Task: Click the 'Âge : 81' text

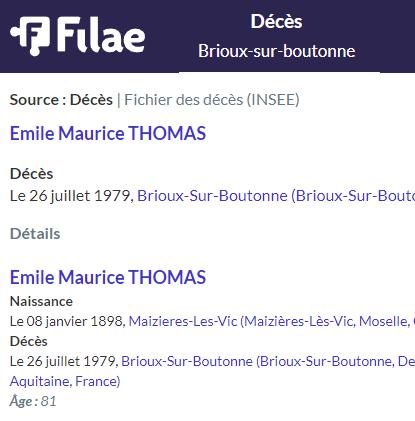Action: point(33,401)
